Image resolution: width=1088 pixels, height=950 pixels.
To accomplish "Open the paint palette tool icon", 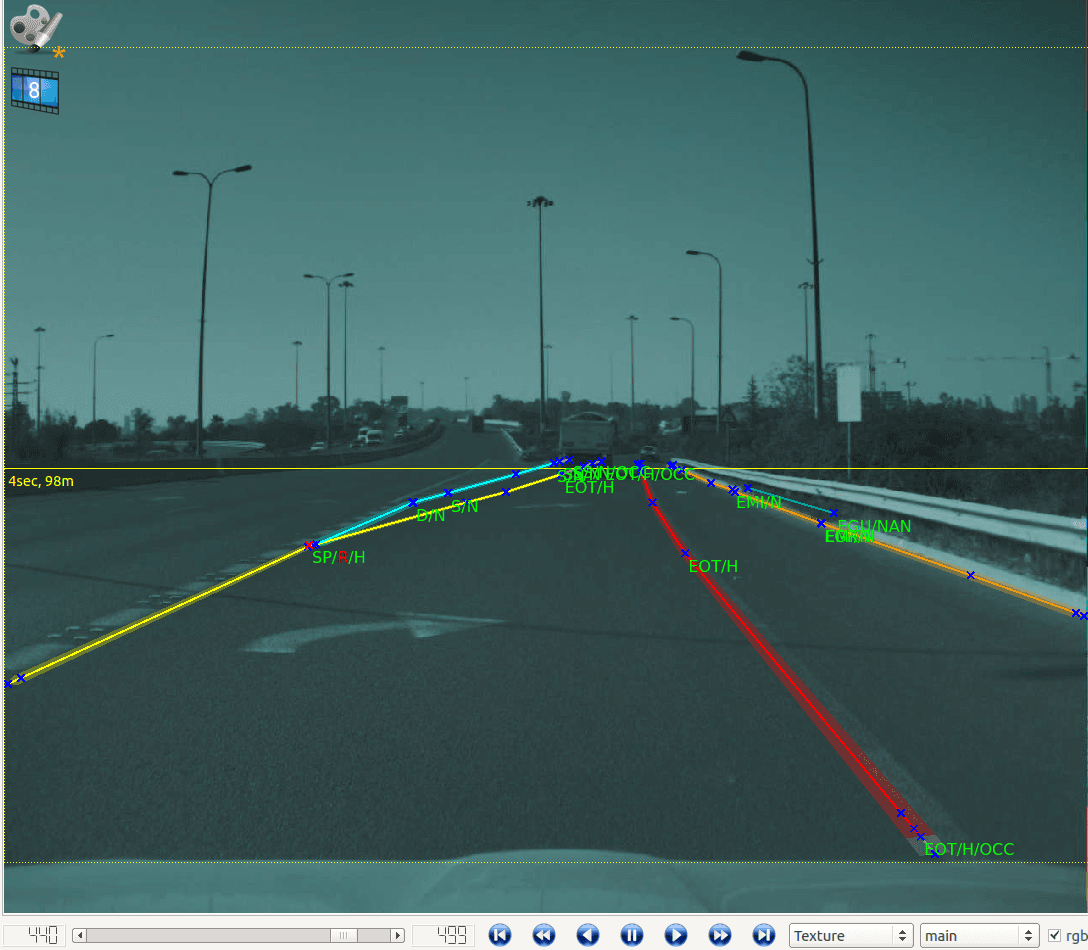I will pyautogui.click(x=36, y=28).
